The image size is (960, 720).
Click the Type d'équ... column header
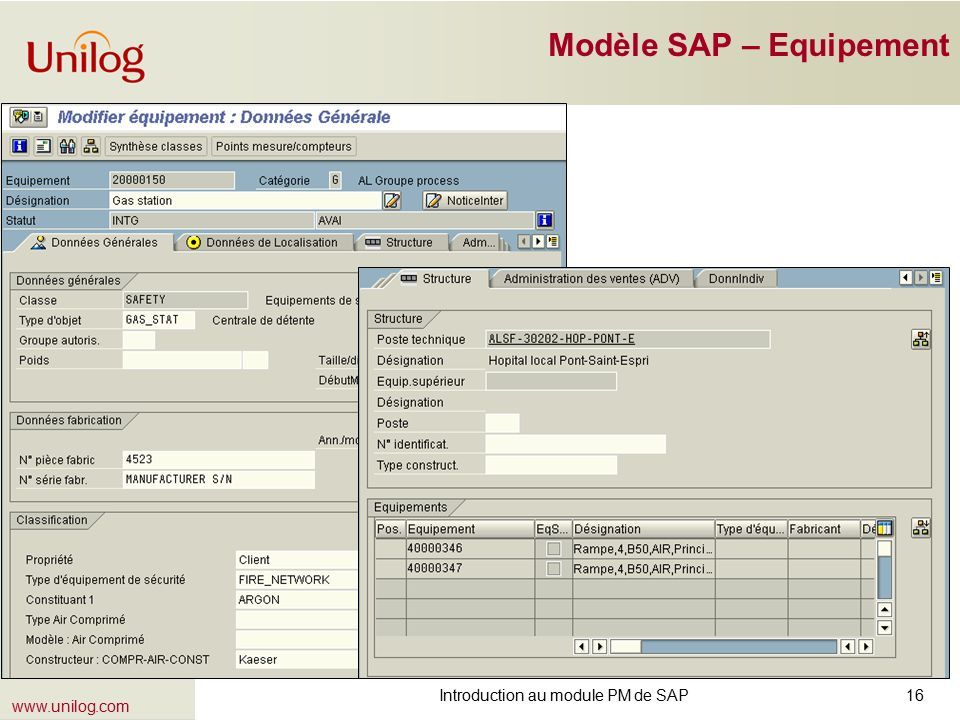(751, 529)
